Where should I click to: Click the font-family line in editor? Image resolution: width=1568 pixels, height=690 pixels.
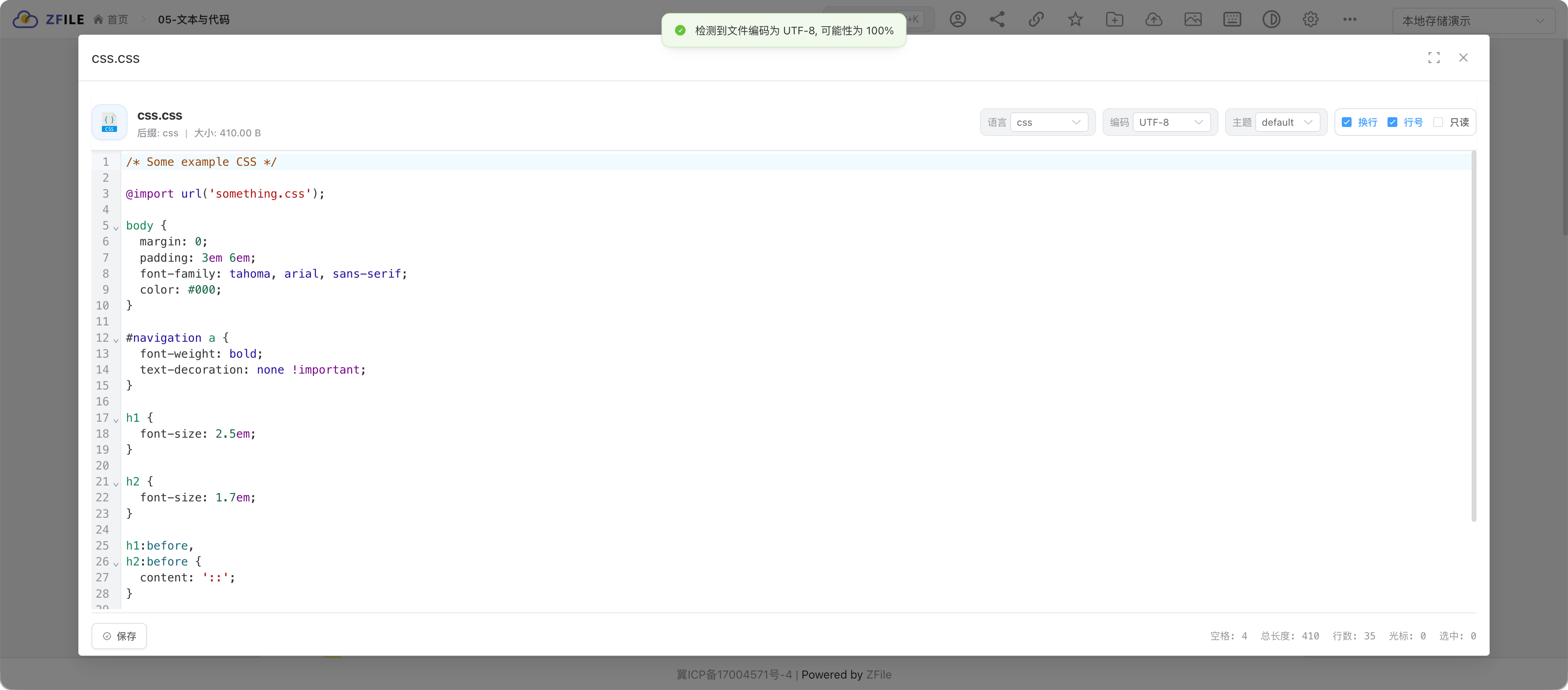point(273,274)
